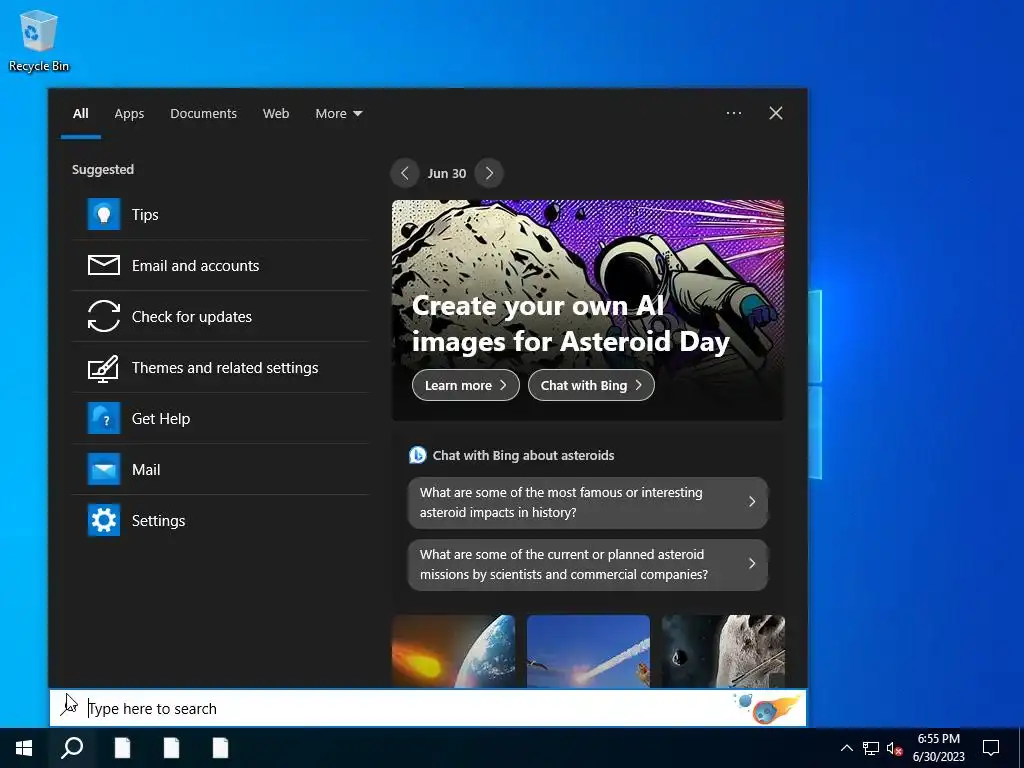Click the Bing chat logo icon
The image size is (1024, 768).
(417, 455)
